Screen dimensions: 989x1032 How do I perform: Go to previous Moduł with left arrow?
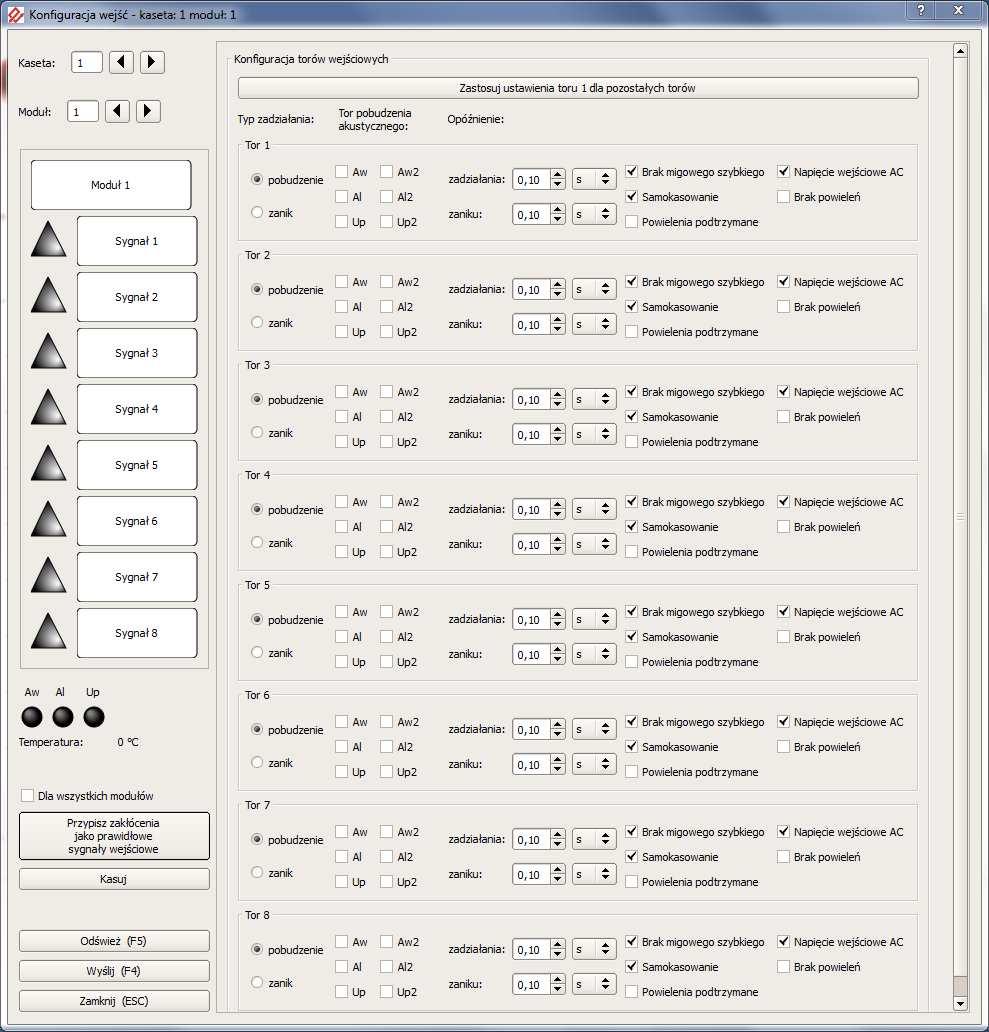point(117,111)
